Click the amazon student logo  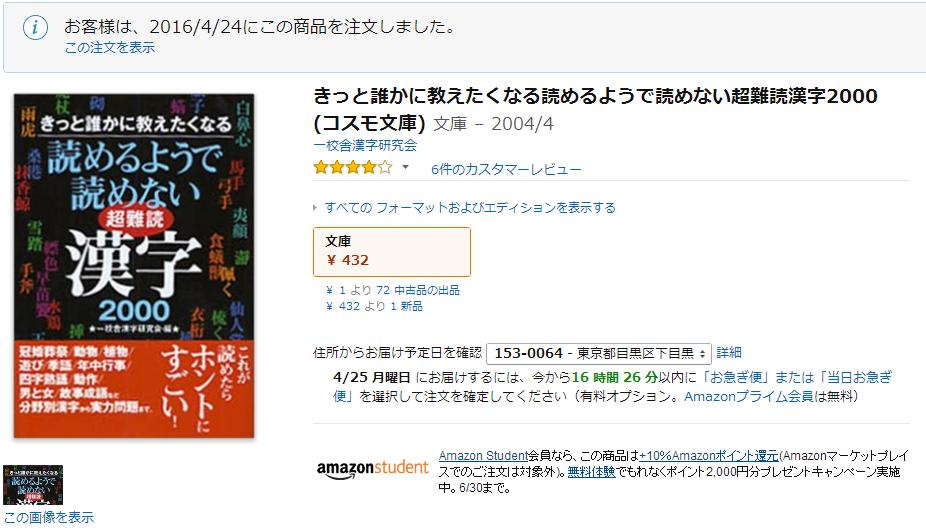point(372,469)
